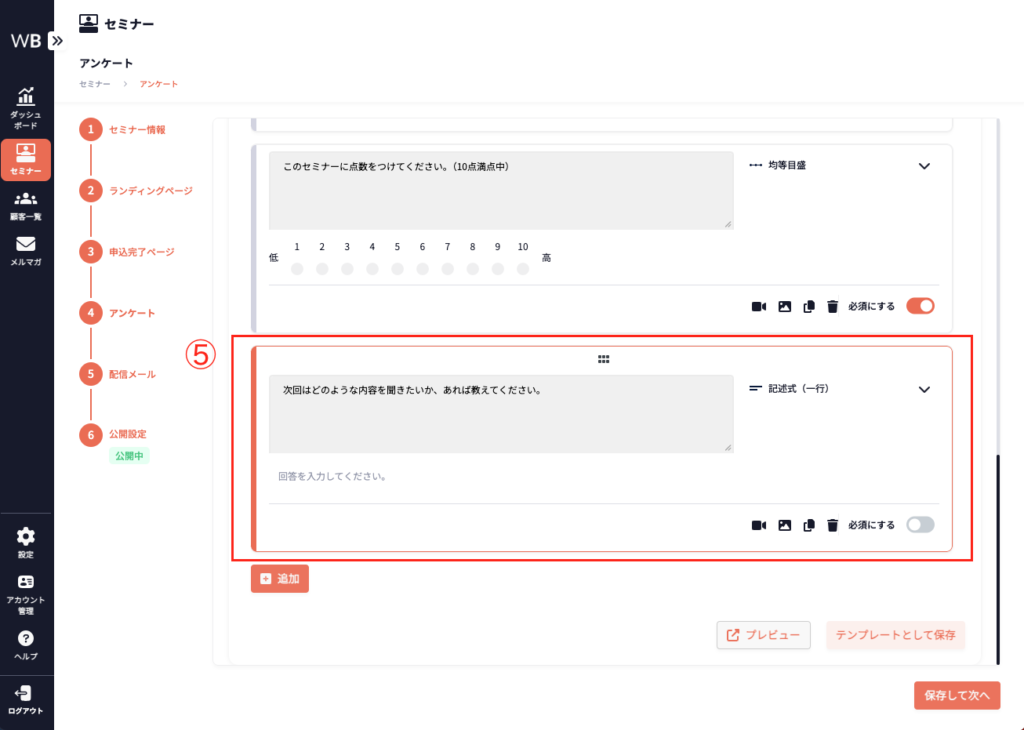Disable 必須にする on the score question

click(x=919, y=306)
